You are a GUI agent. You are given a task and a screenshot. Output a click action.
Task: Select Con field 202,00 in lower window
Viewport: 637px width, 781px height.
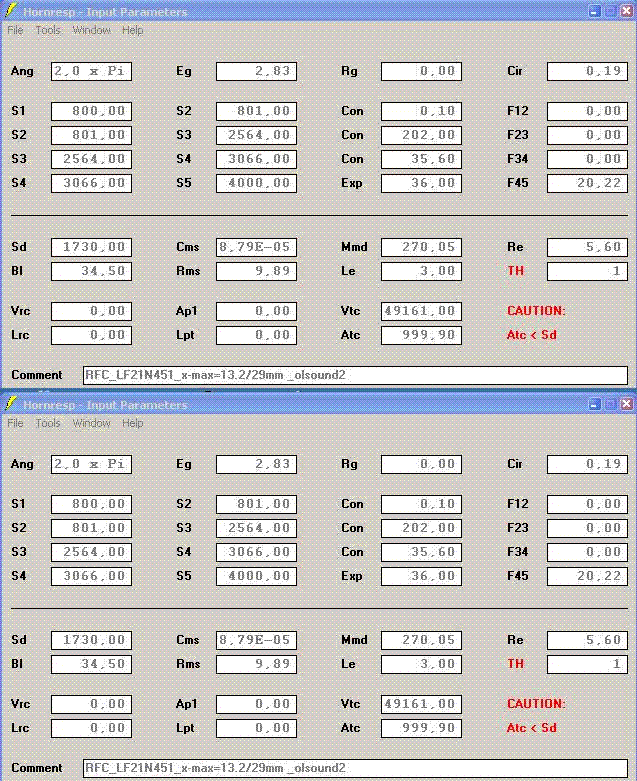pyautogui.click(x=421, y=528)
